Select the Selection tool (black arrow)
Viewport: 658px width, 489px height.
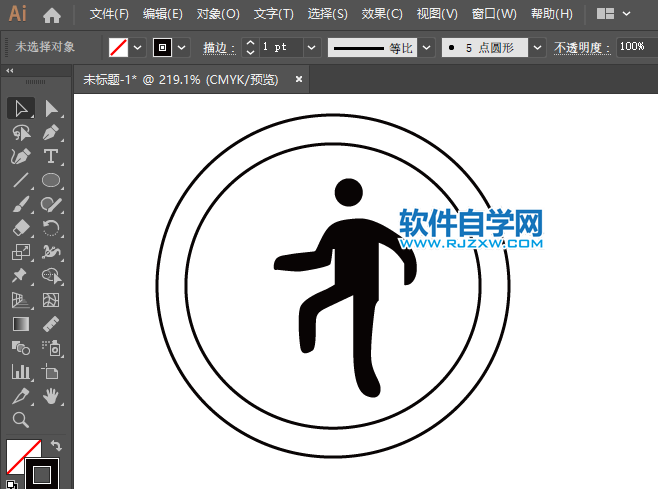tap(21, 108)
